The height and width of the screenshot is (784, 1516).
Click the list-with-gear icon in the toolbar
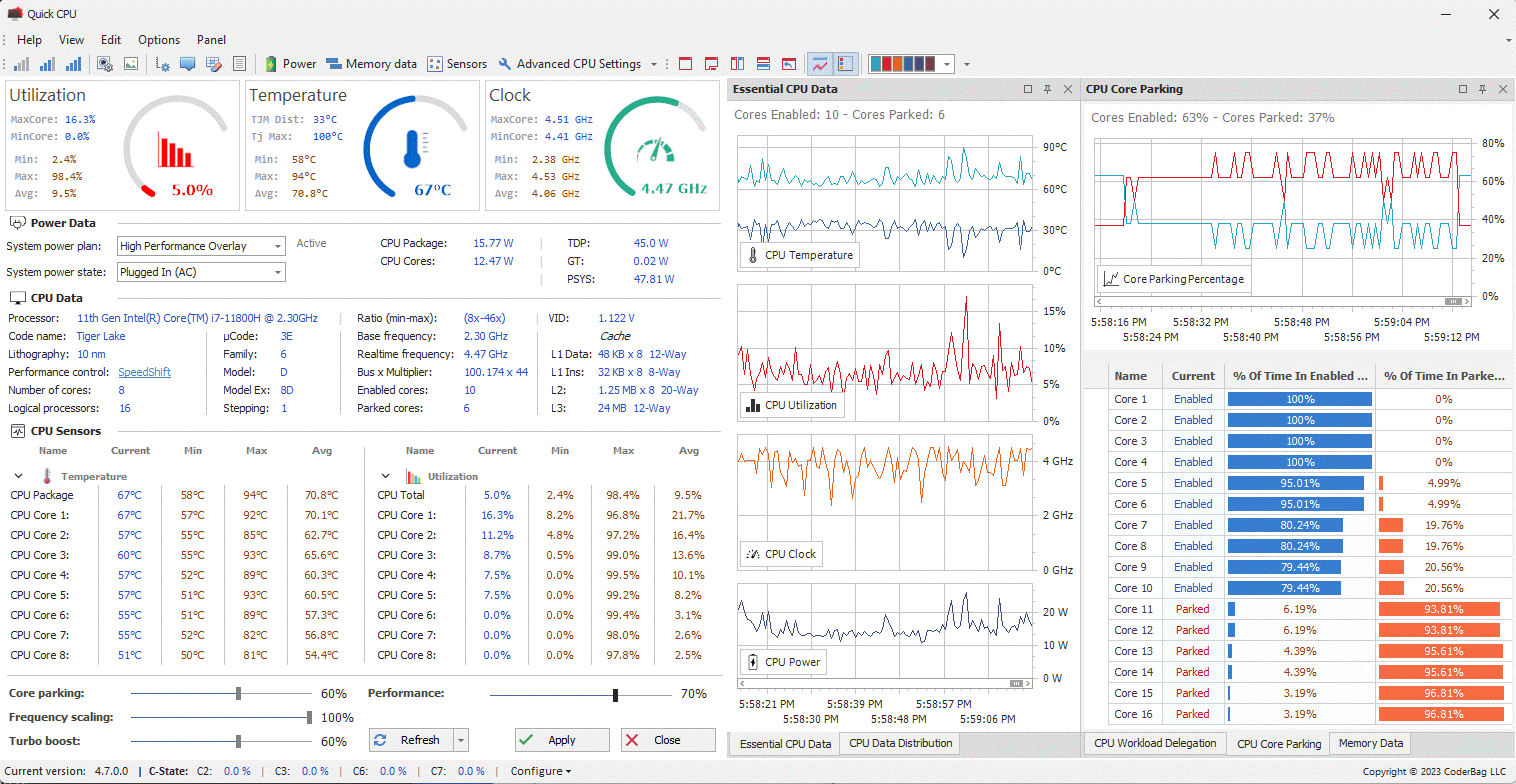(x=164, y=64)
